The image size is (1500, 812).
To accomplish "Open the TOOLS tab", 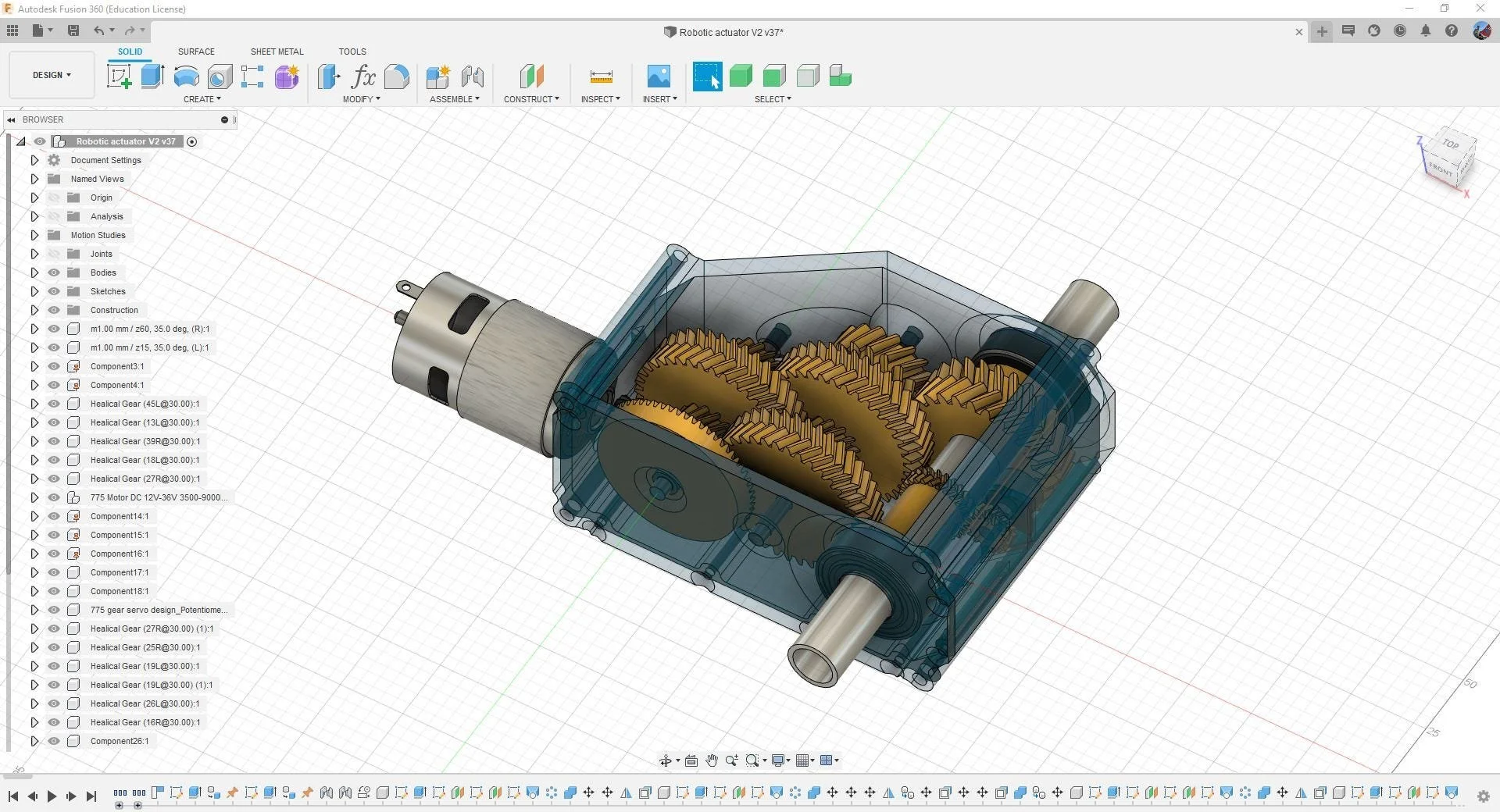I will pyautogui.click(x=352, y=52).
